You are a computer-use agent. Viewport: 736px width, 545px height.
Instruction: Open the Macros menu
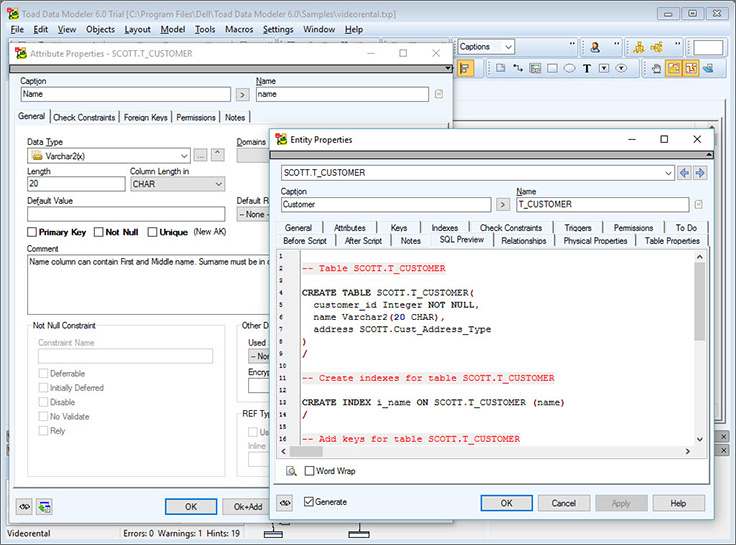pyautogui.click(x=238, y=30)
